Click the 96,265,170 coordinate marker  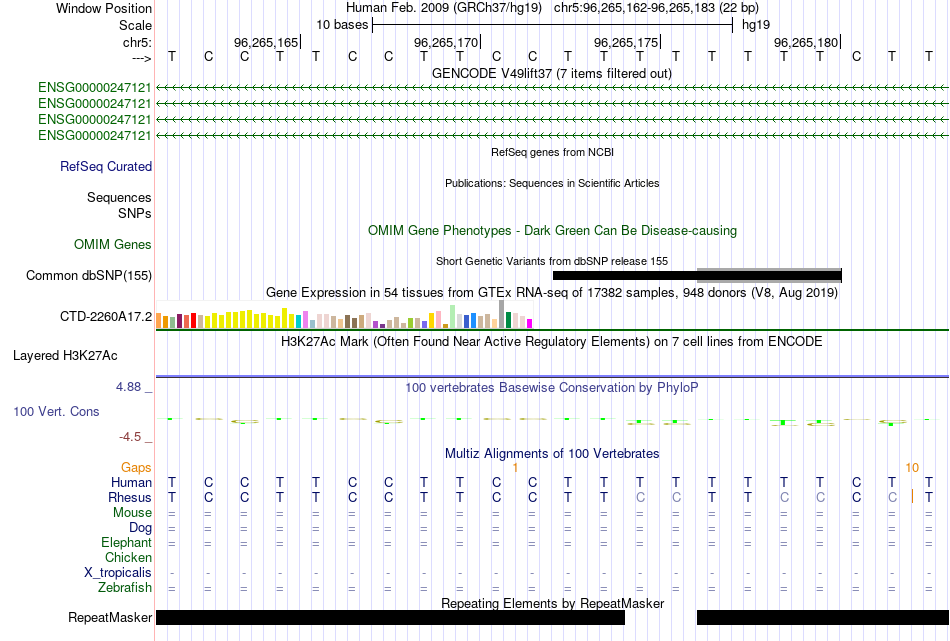pos(447,42)
